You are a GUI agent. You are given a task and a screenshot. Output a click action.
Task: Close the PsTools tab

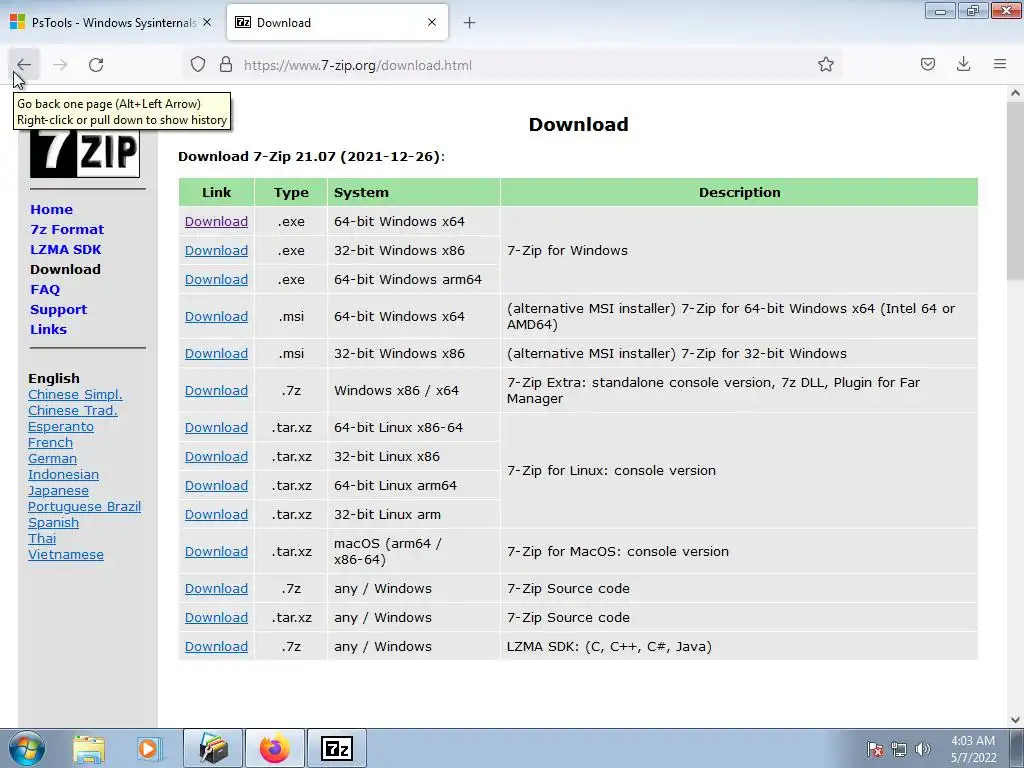(207, 22)
